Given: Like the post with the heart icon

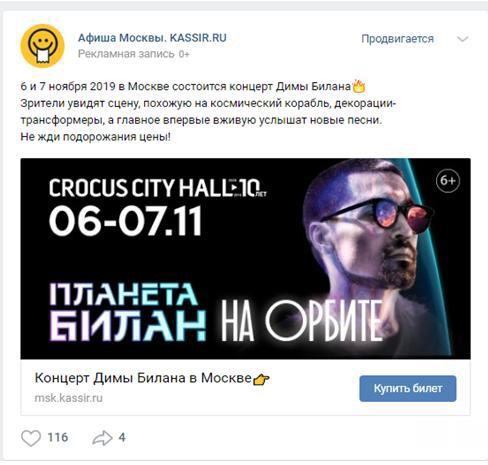Looking at the screenshot, I should [x=31, y=437].
